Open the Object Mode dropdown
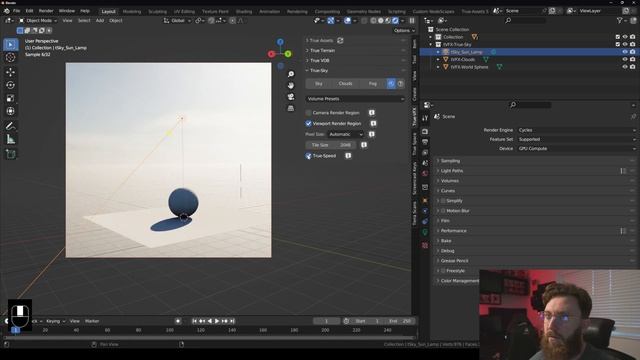 [x=38, y=20]
